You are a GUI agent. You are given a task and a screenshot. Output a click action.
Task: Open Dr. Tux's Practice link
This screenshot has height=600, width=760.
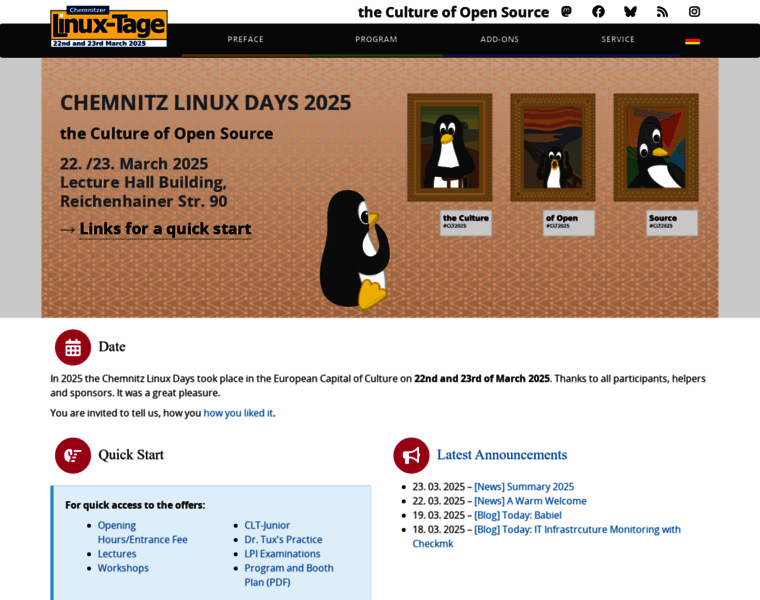[x=283, y=539]
